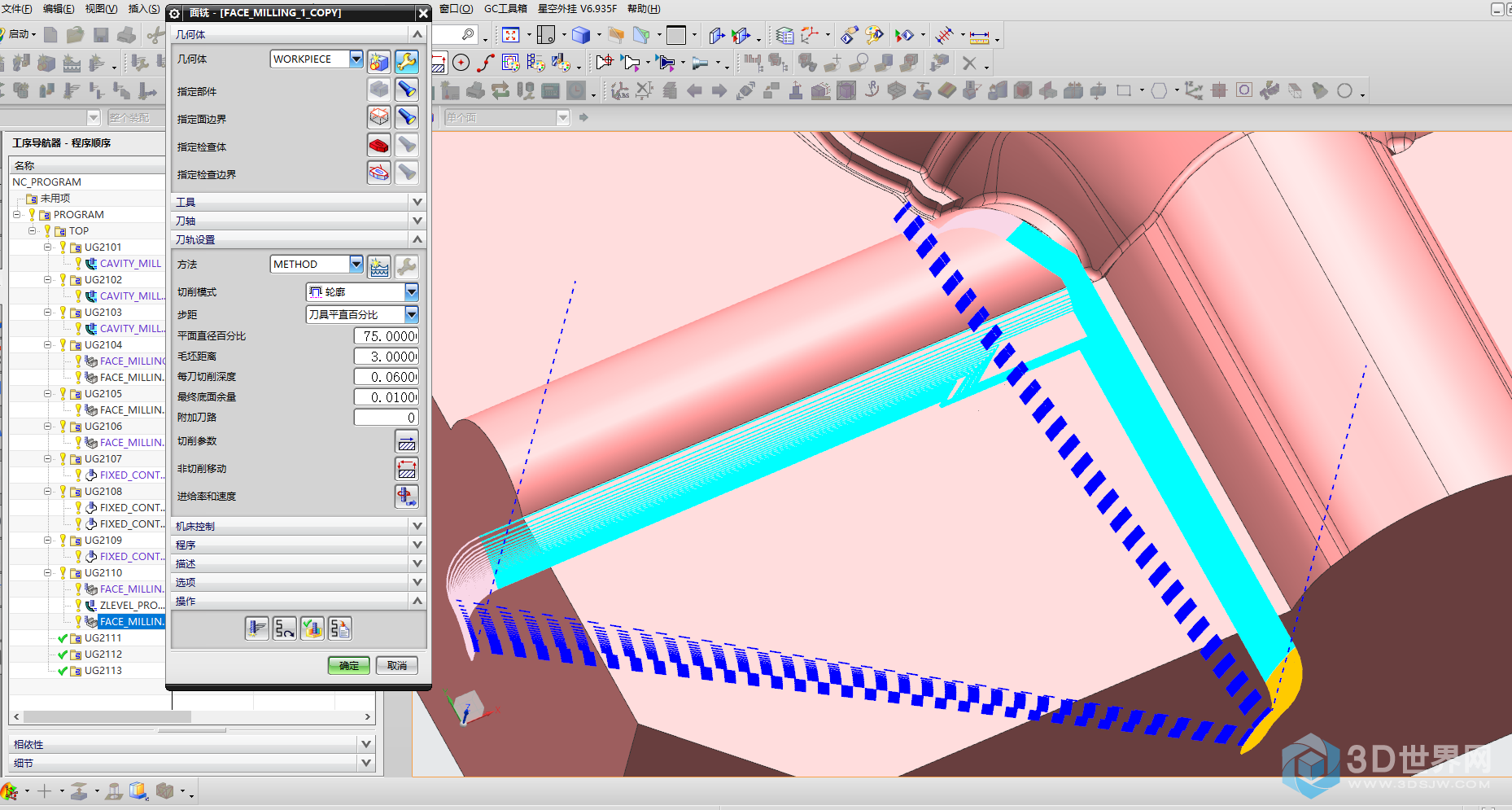
Task: Collapse the TOP tree node
Action: [33, 230]
